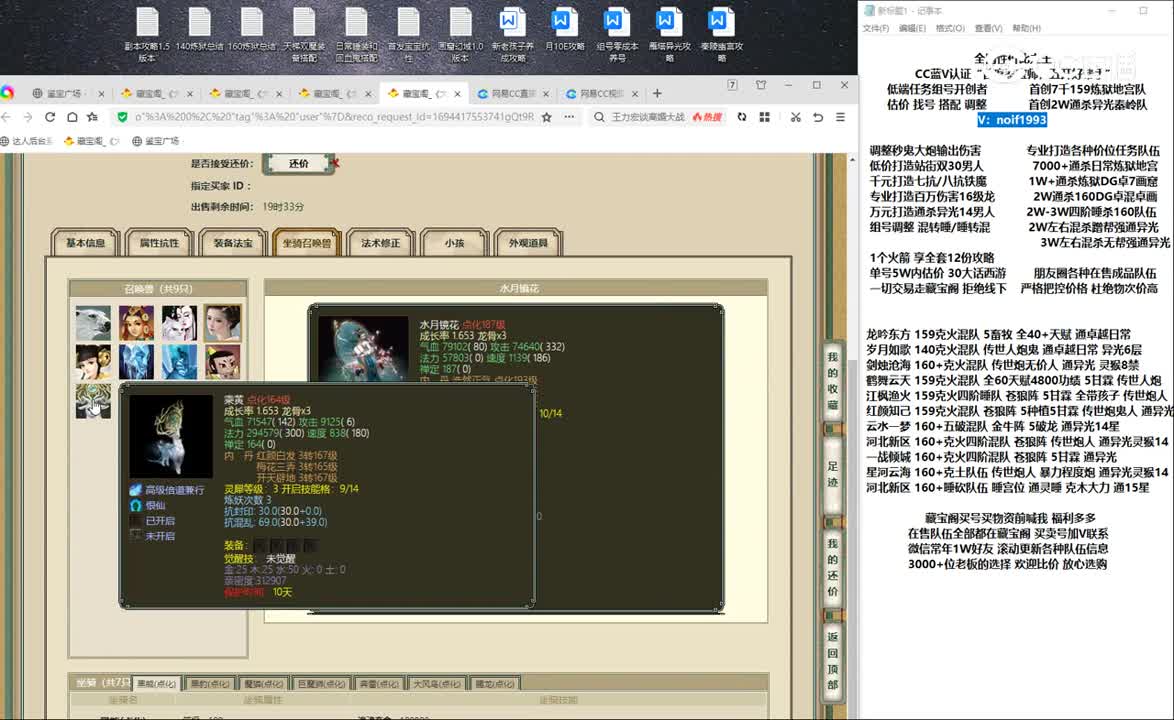Open the 月10E攻略 Word document icon
Image resolution: width=1174 pixels, height=720 pixels.
pos(564,30)
